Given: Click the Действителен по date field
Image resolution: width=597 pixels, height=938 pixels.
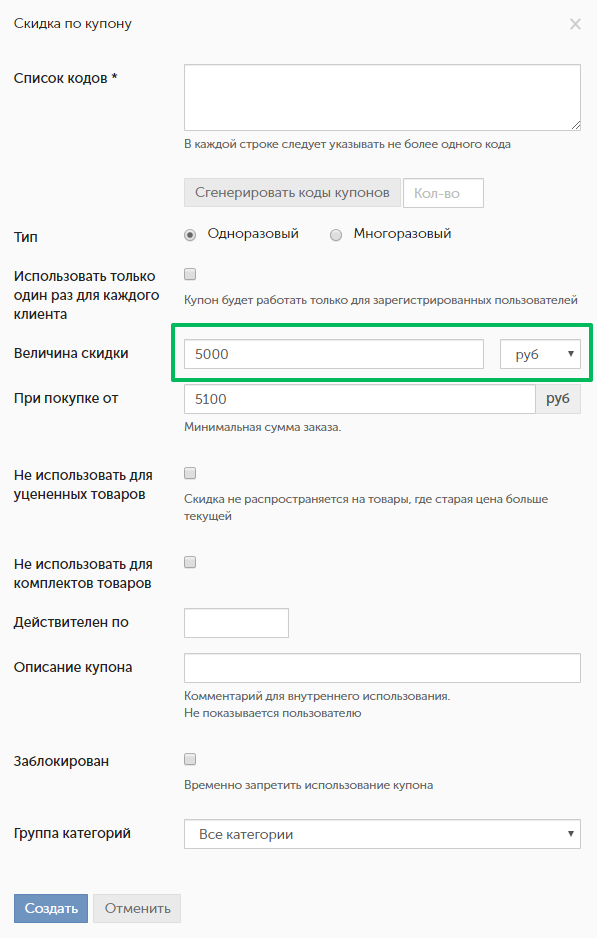Looking at the screenshot, I should (x=236, y=623).
